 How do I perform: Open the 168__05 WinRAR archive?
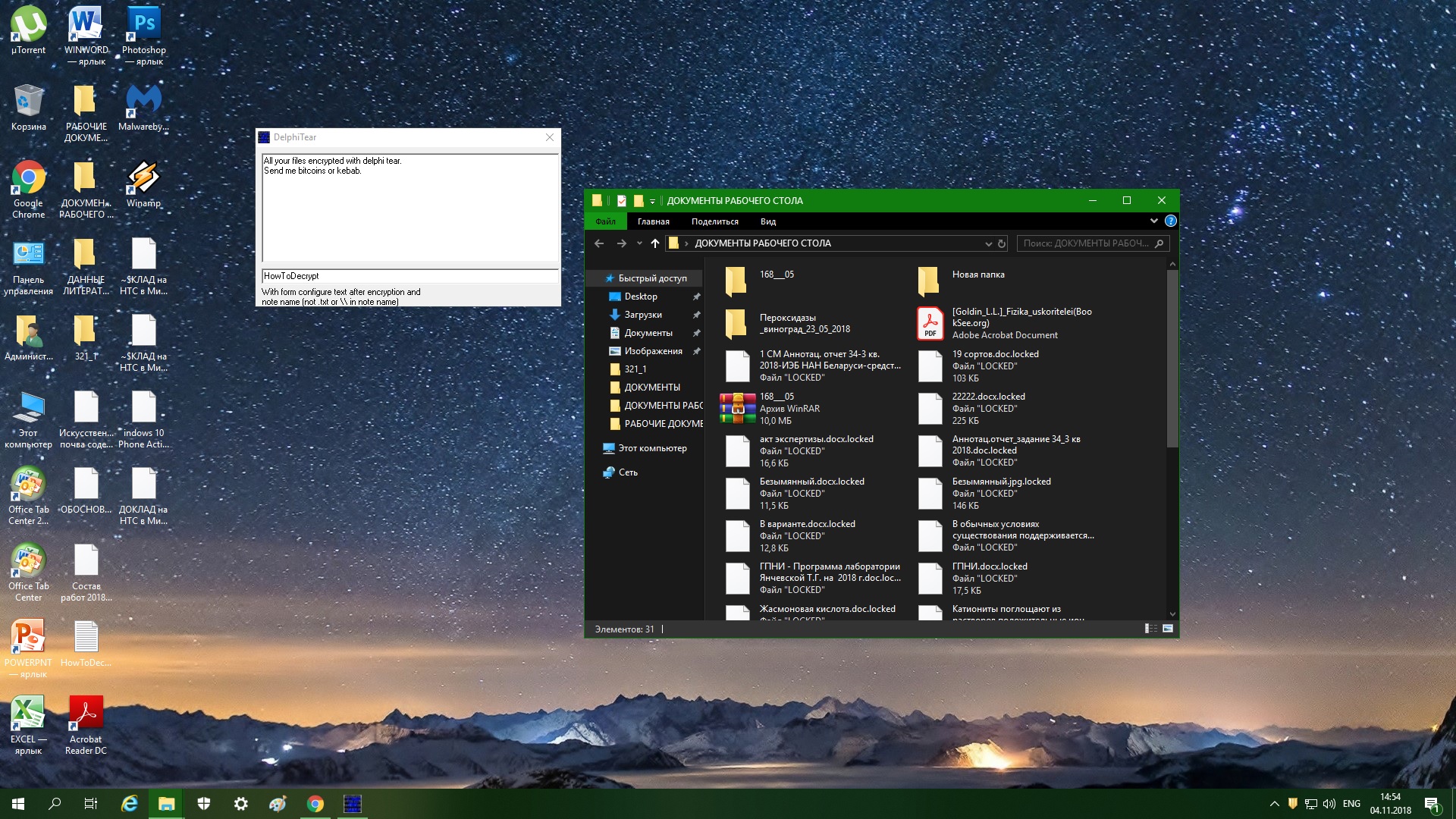[737, 408]
